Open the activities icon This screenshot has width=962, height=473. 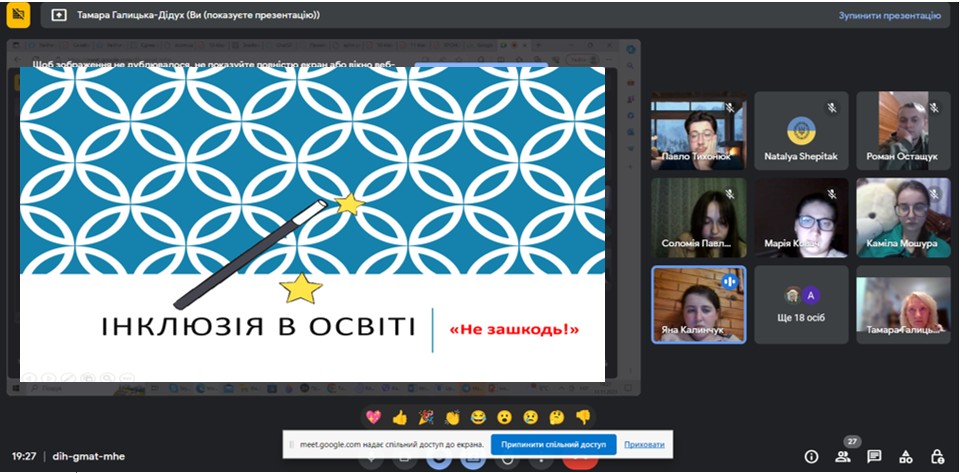pos(906,457)
